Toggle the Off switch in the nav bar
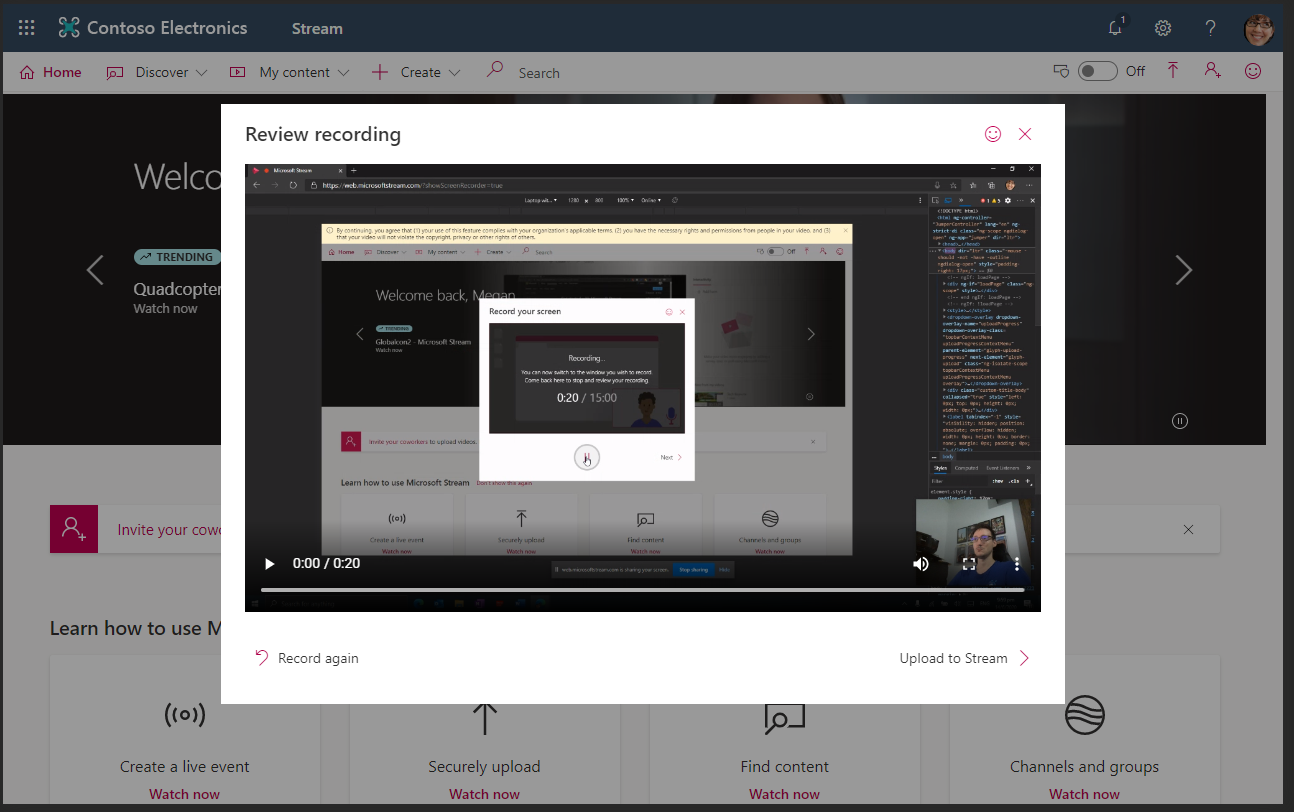 coord(1097,71)
